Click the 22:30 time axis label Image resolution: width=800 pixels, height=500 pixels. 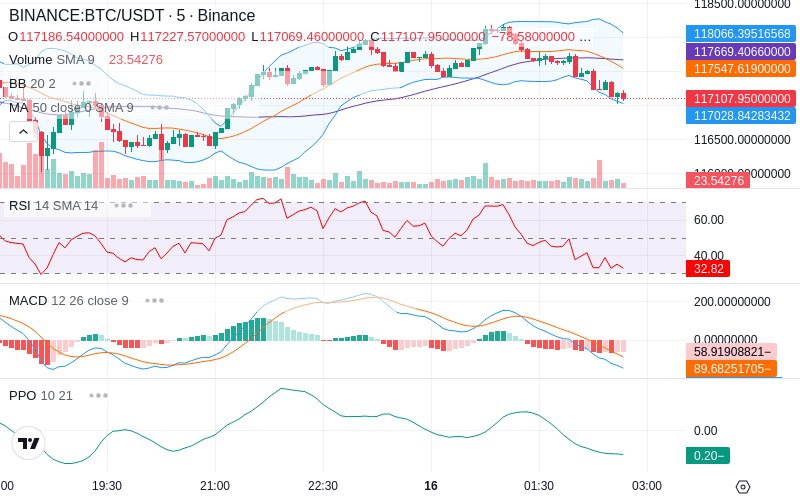coord(323,486)
